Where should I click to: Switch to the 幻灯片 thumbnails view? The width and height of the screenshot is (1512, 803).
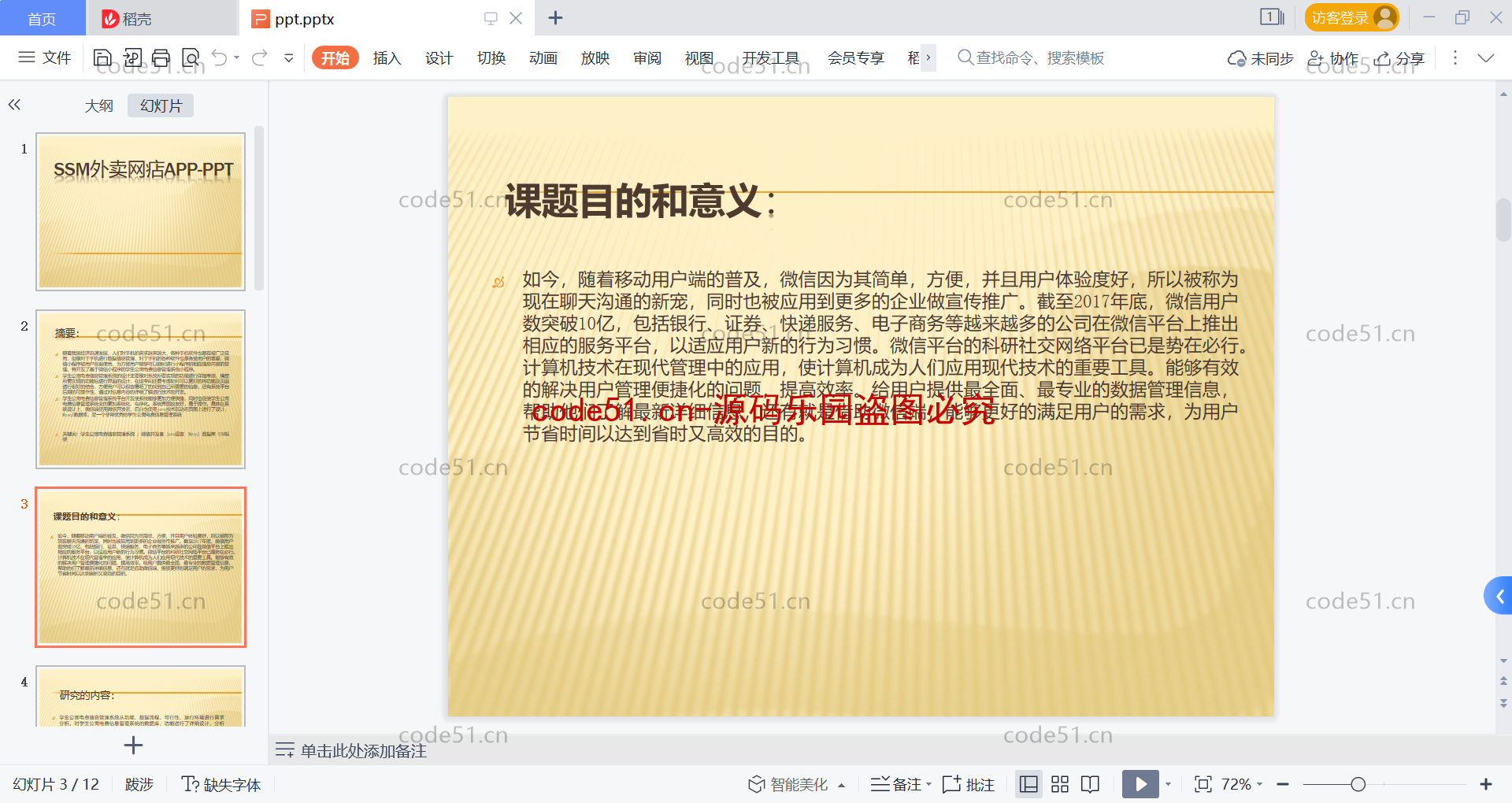click(x=161, y=105)
